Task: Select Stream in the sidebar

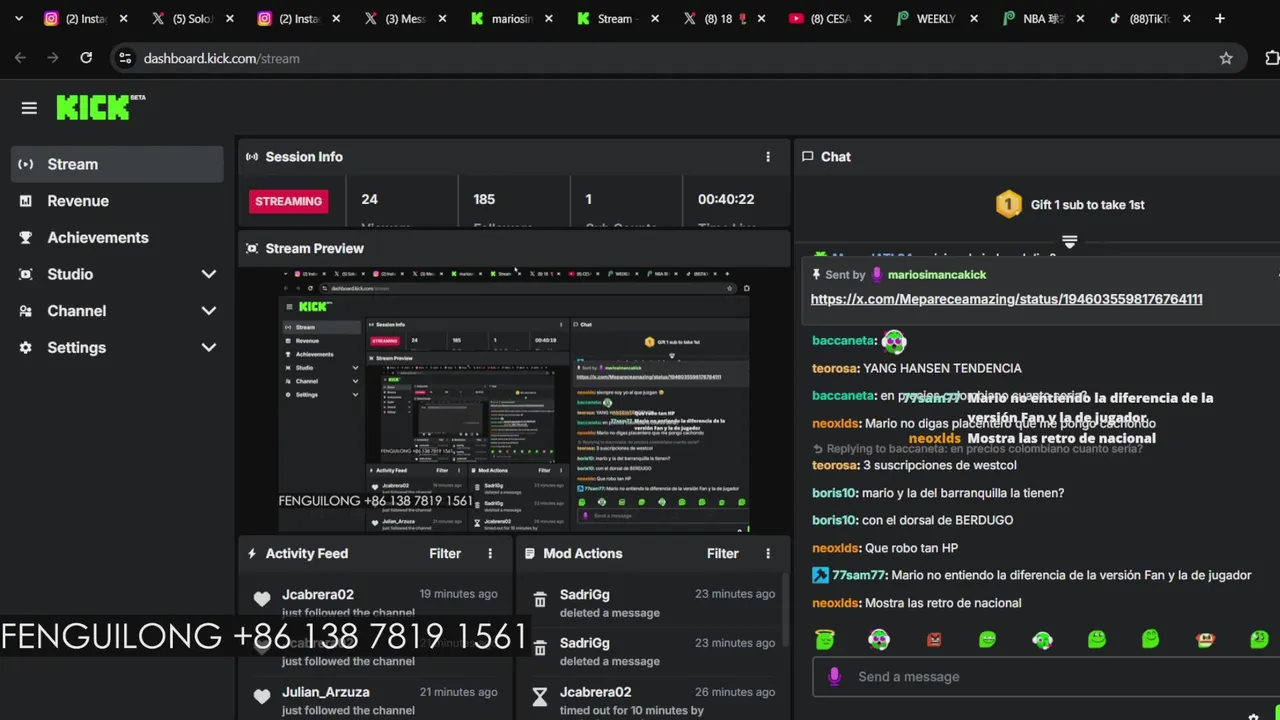Action: pyautogui.click(x=117, y=164)
